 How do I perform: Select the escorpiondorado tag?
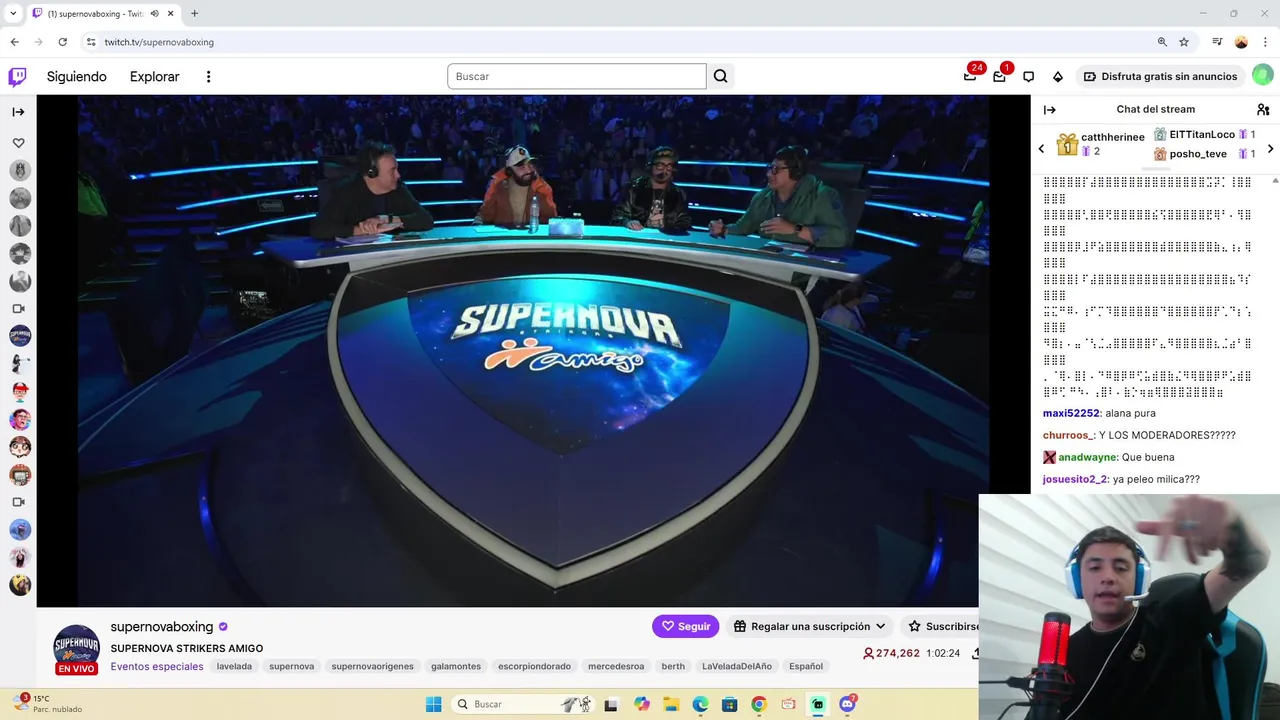pos(534,666)
